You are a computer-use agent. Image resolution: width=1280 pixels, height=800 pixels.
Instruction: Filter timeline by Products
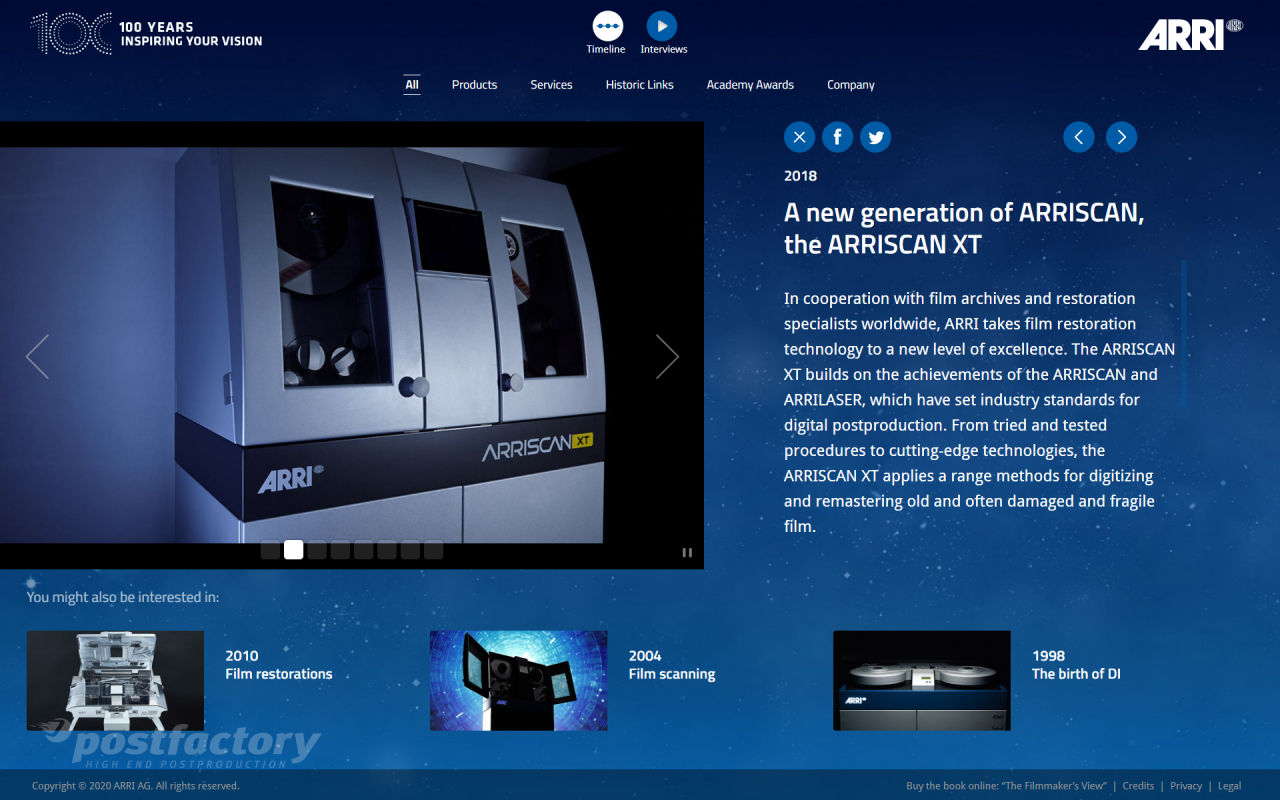click(474, 85)
